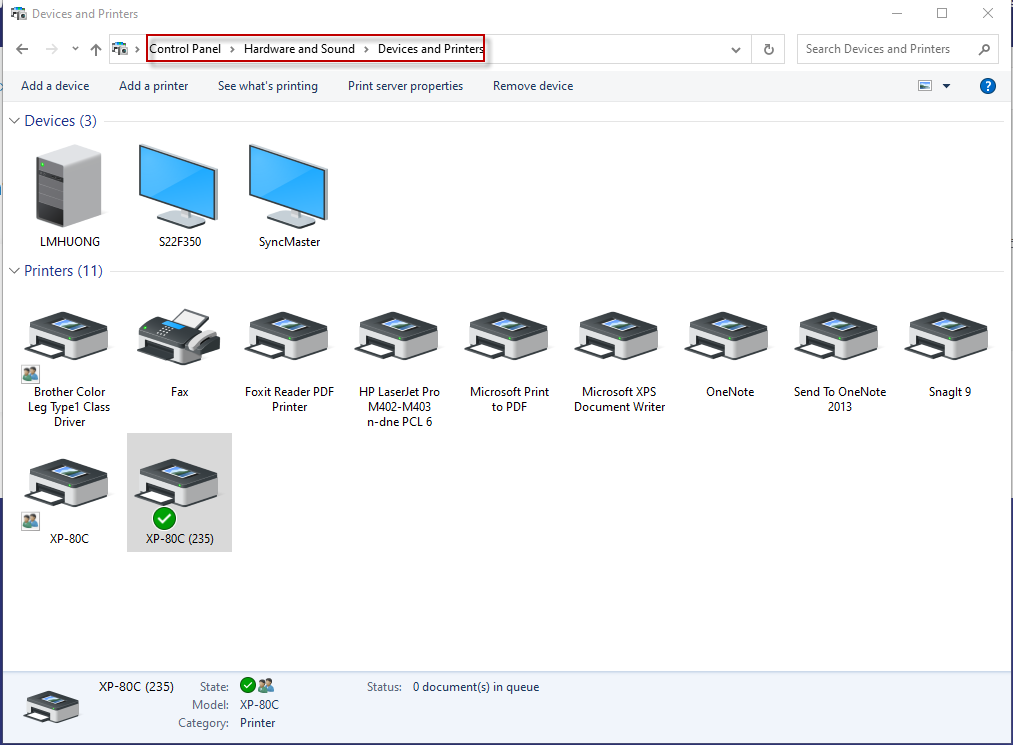Click See what's printing

click(267, 86)
